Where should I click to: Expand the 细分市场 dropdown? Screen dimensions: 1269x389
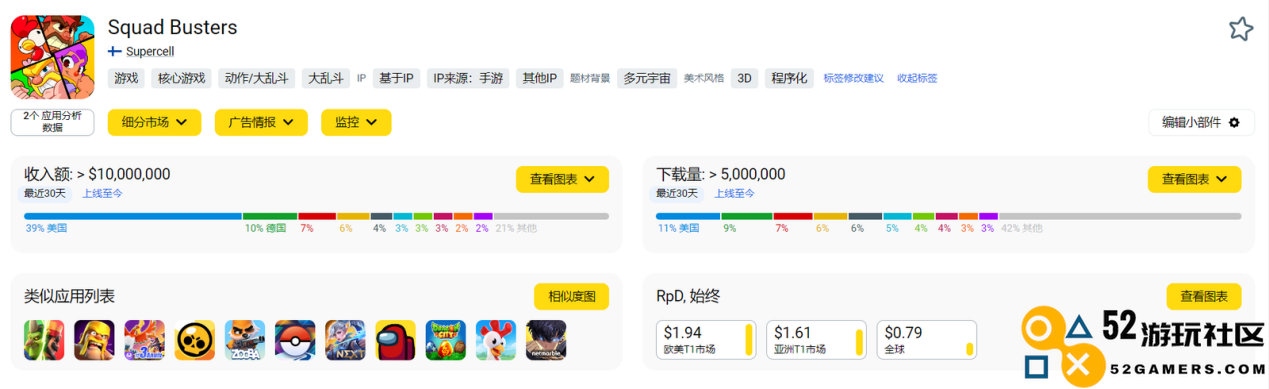[154, 122]
